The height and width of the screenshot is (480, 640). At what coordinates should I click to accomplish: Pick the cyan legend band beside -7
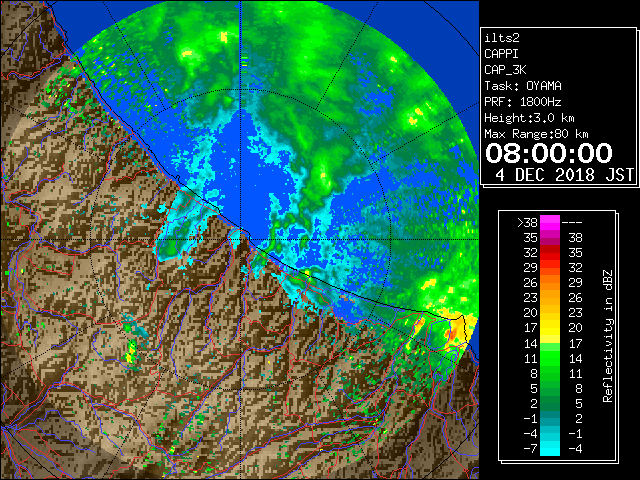click(x=550, y=448)
